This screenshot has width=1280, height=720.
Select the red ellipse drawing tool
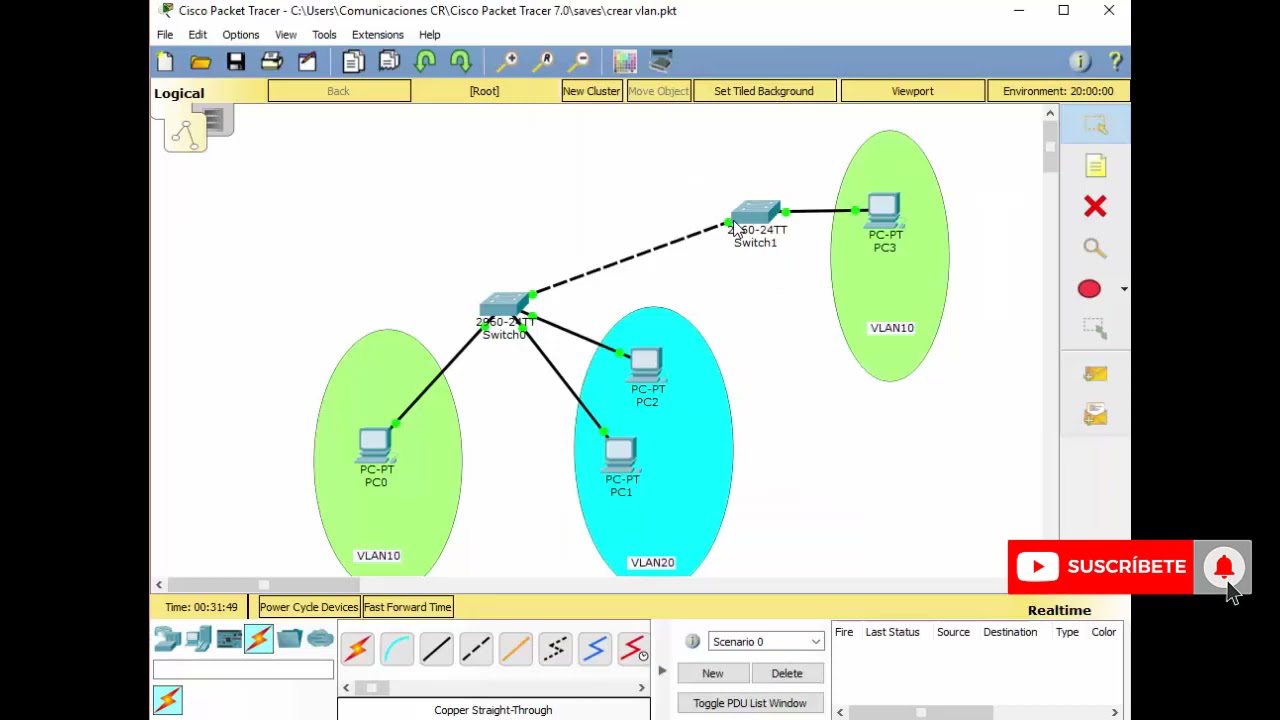click(1089, 289)
